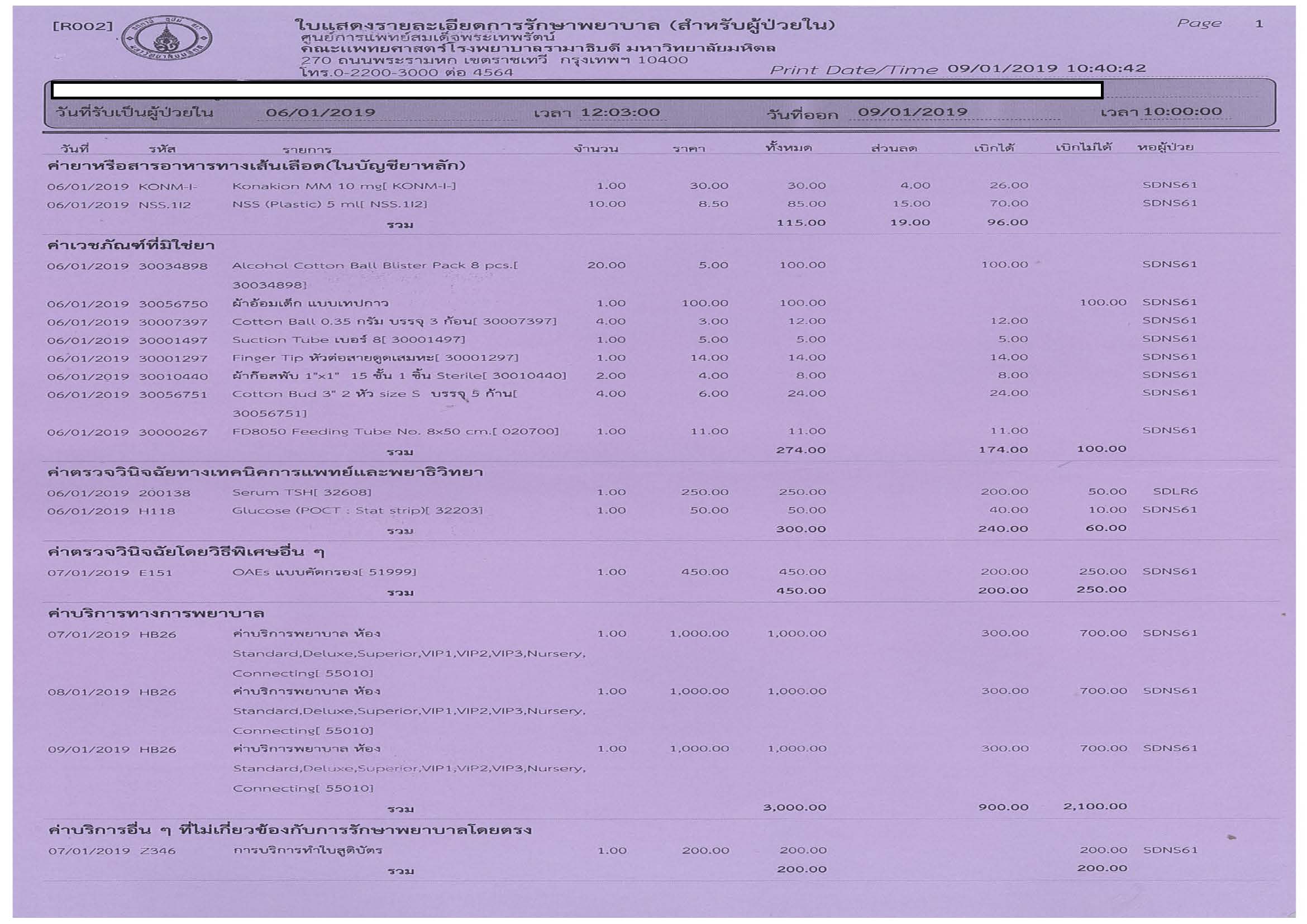This screenshot has height=924, width=1307.
Task: Click the discharge time 10:00:00
Action: point(1183,111)
